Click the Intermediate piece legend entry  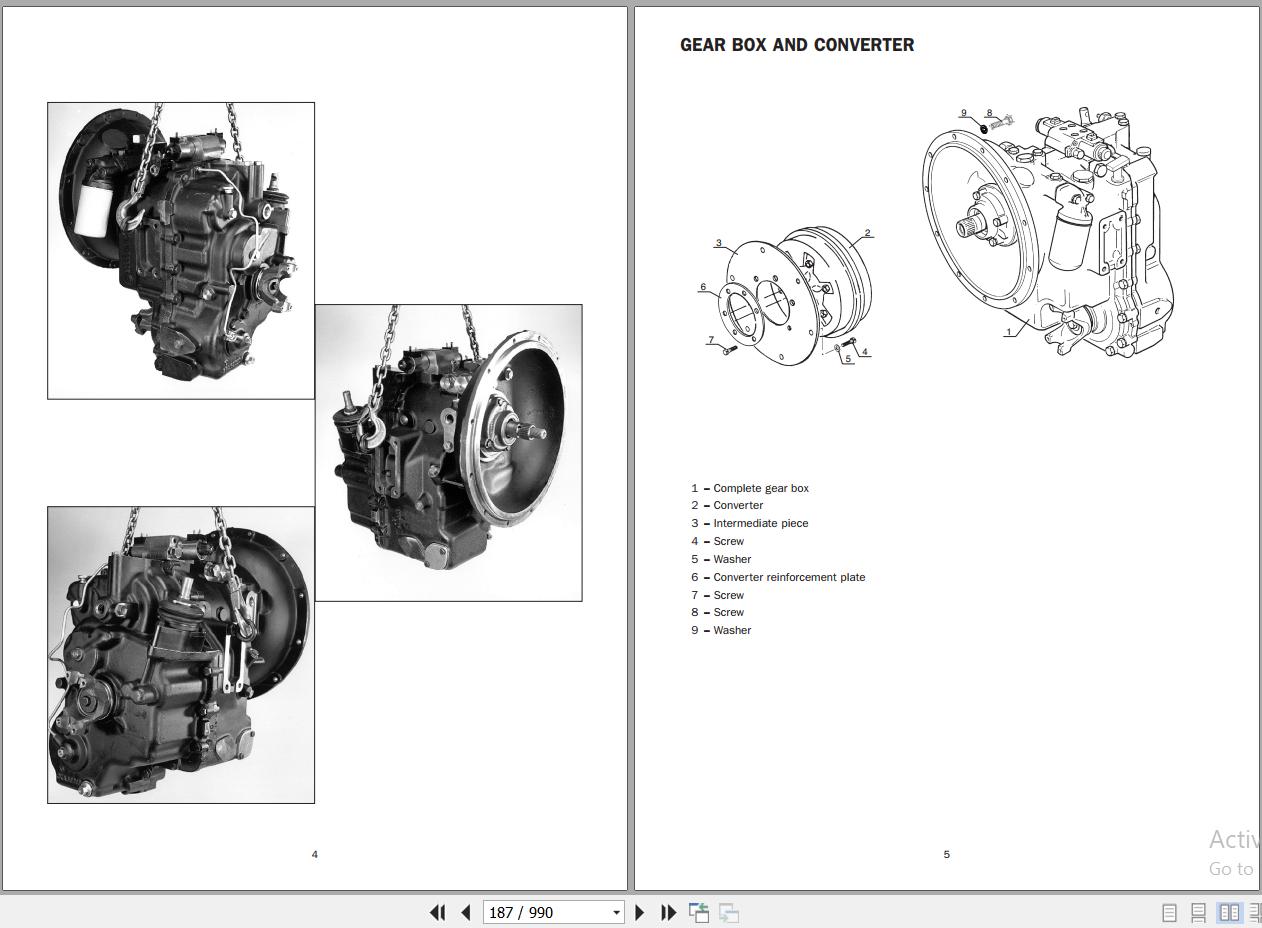pyautogui.click(x=760, y=523)
